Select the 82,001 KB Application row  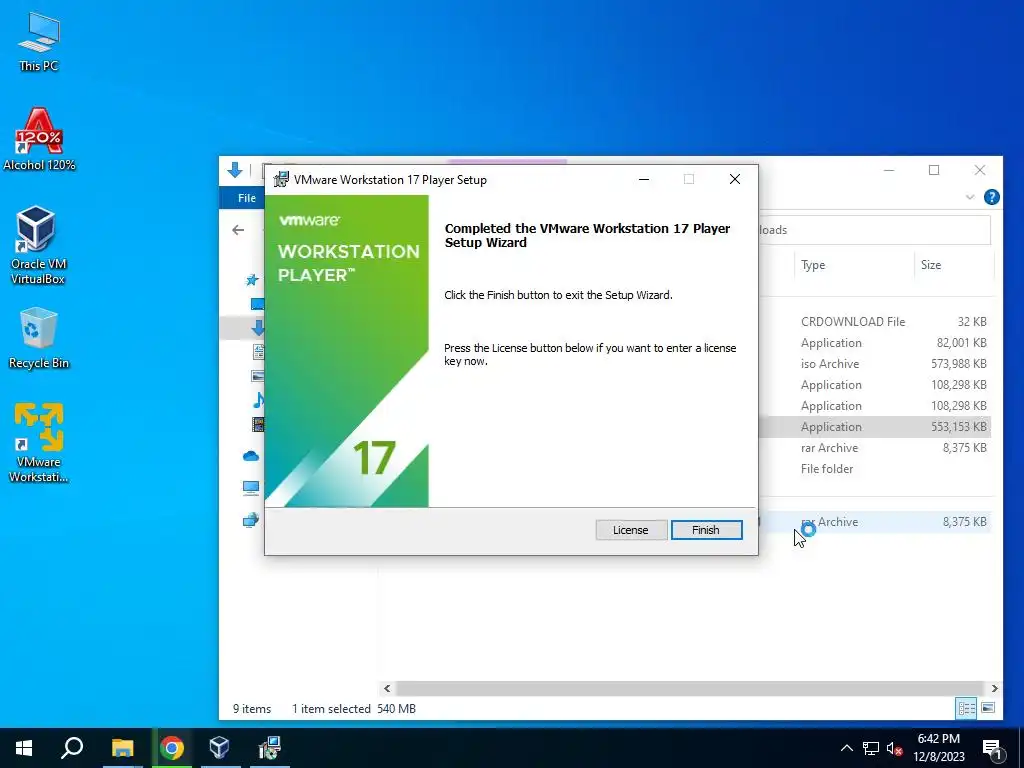click(875, 343)
